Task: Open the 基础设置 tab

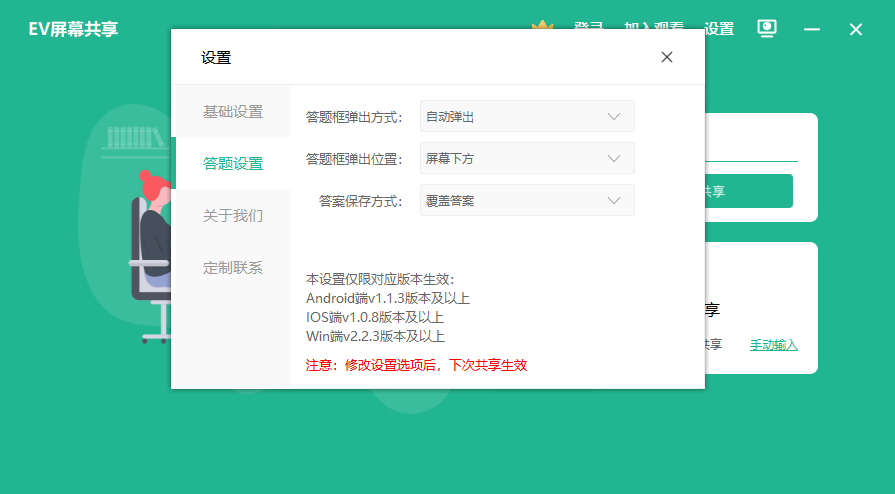Action: coord(231,111)
